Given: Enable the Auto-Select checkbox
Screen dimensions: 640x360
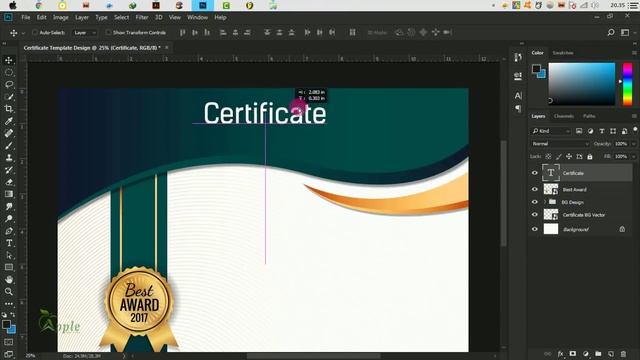Looking at the screenshot, I should (35, 32).
